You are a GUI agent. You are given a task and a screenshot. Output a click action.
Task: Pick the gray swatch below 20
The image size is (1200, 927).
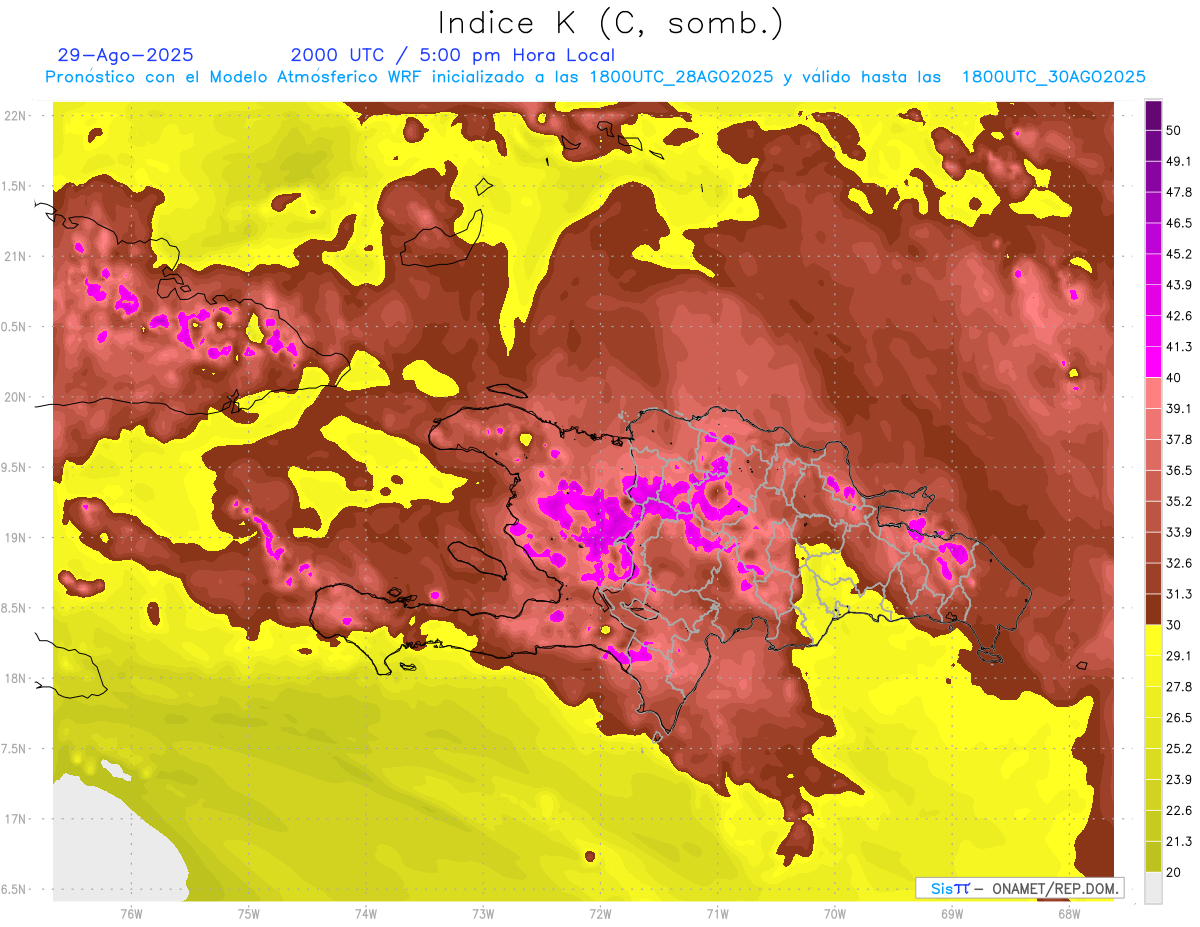tap(1153, 887)
